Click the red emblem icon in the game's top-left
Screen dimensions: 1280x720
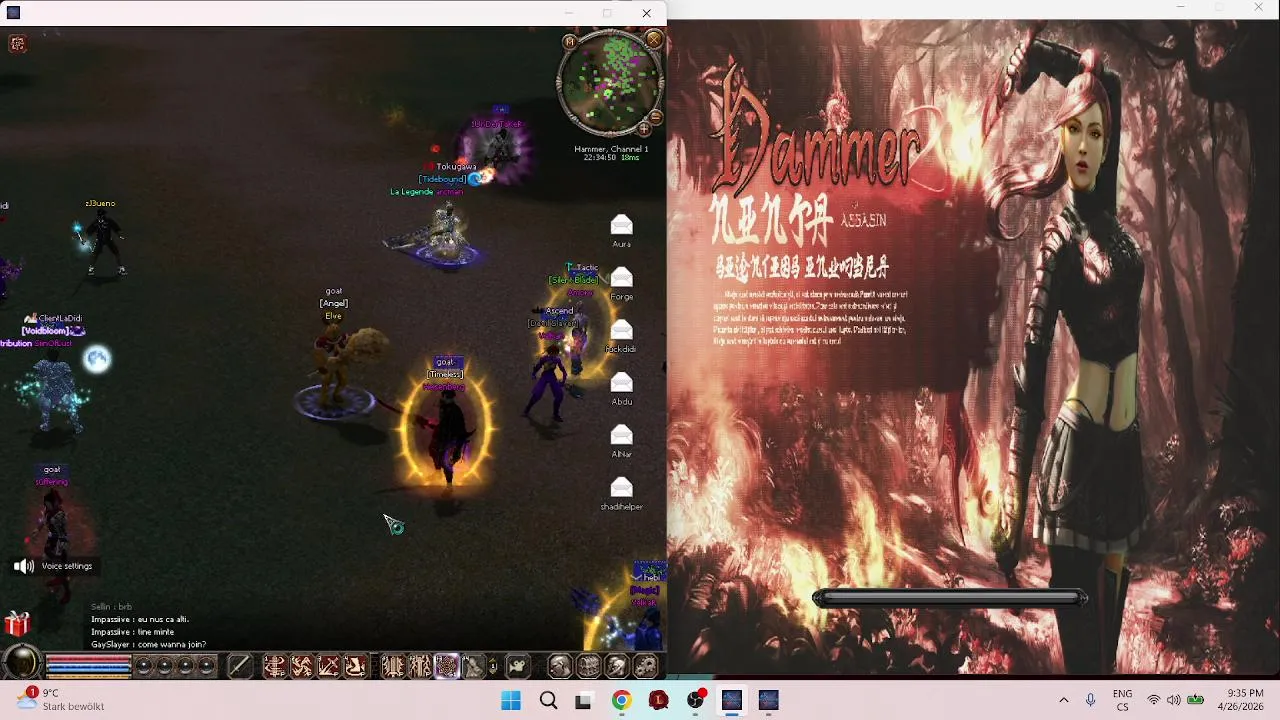tap(17, 43)
